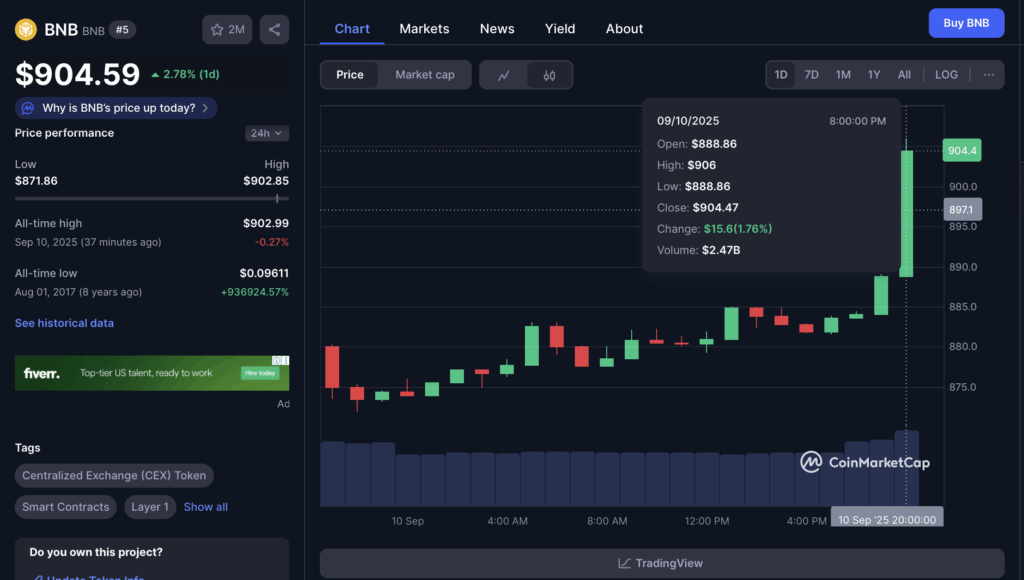Image resolution: width=1024 pixels, height=580 pixels.
Task: Click the Fiverr ad info icon
Action: (281, 361)
